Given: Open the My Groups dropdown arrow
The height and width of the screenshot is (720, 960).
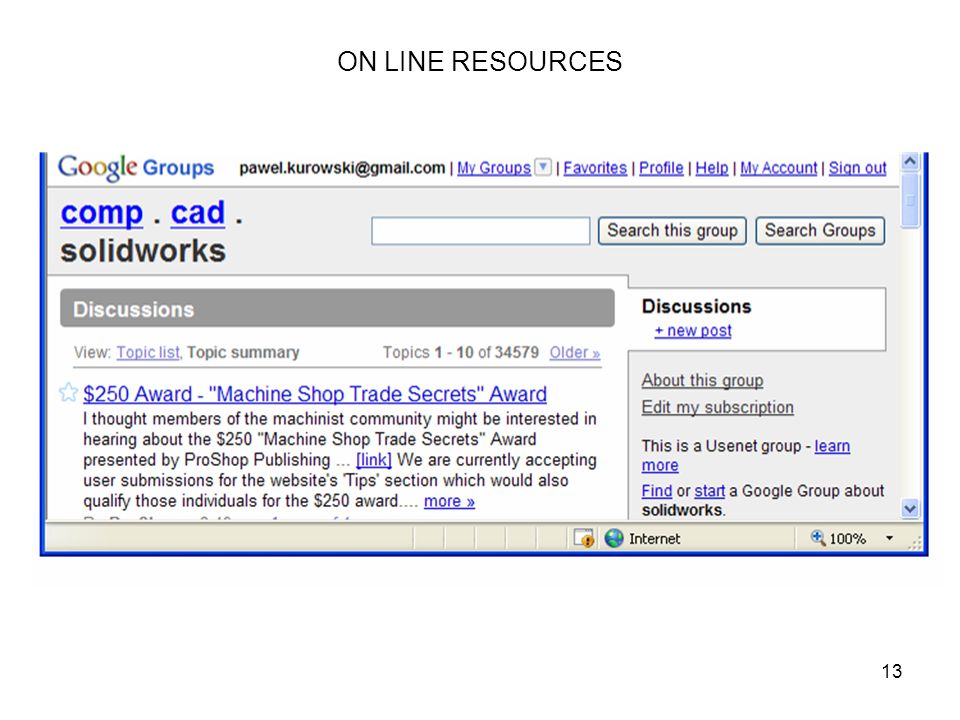Looking at the screenshot, I should coord(543,167).
